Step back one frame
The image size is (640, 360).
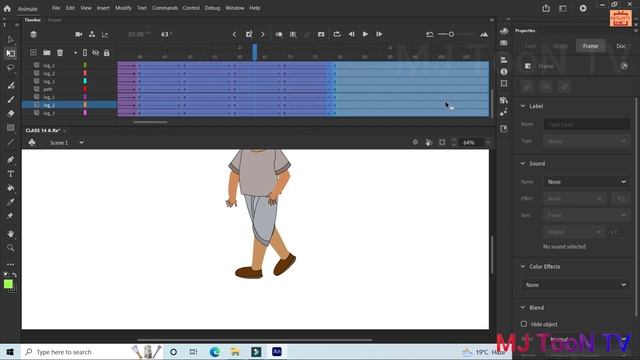[351, 34]
